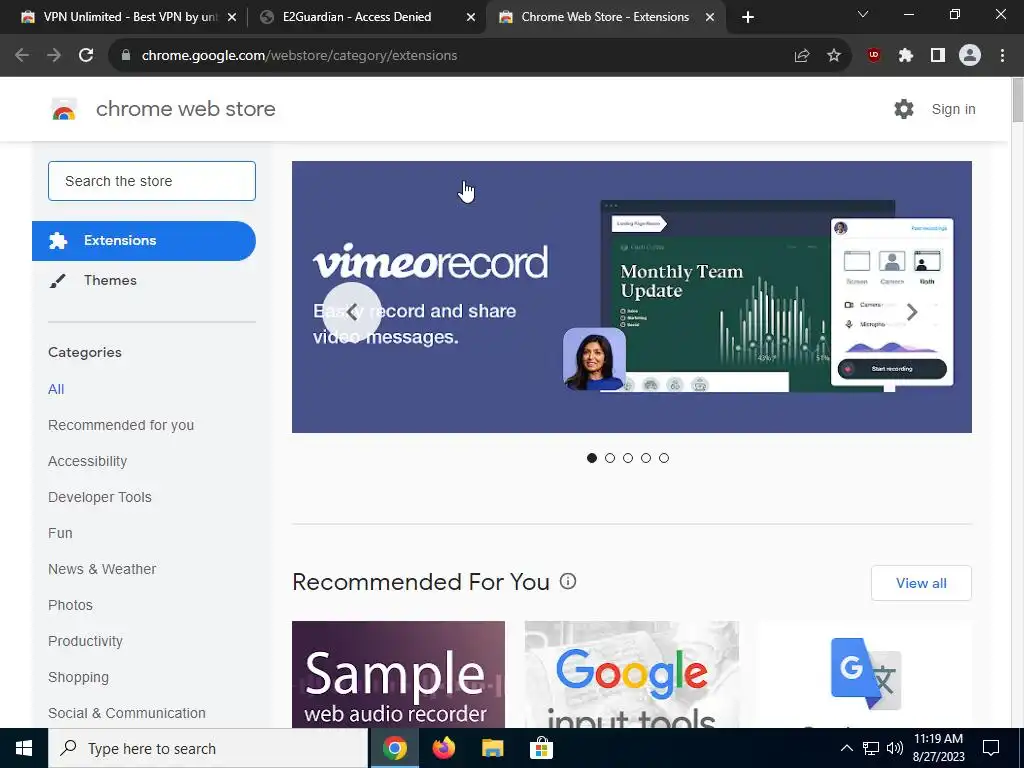This screenshot has height=768, width=1024.
Task: Select the fourth carousel dot
Action: coord(646,458)
